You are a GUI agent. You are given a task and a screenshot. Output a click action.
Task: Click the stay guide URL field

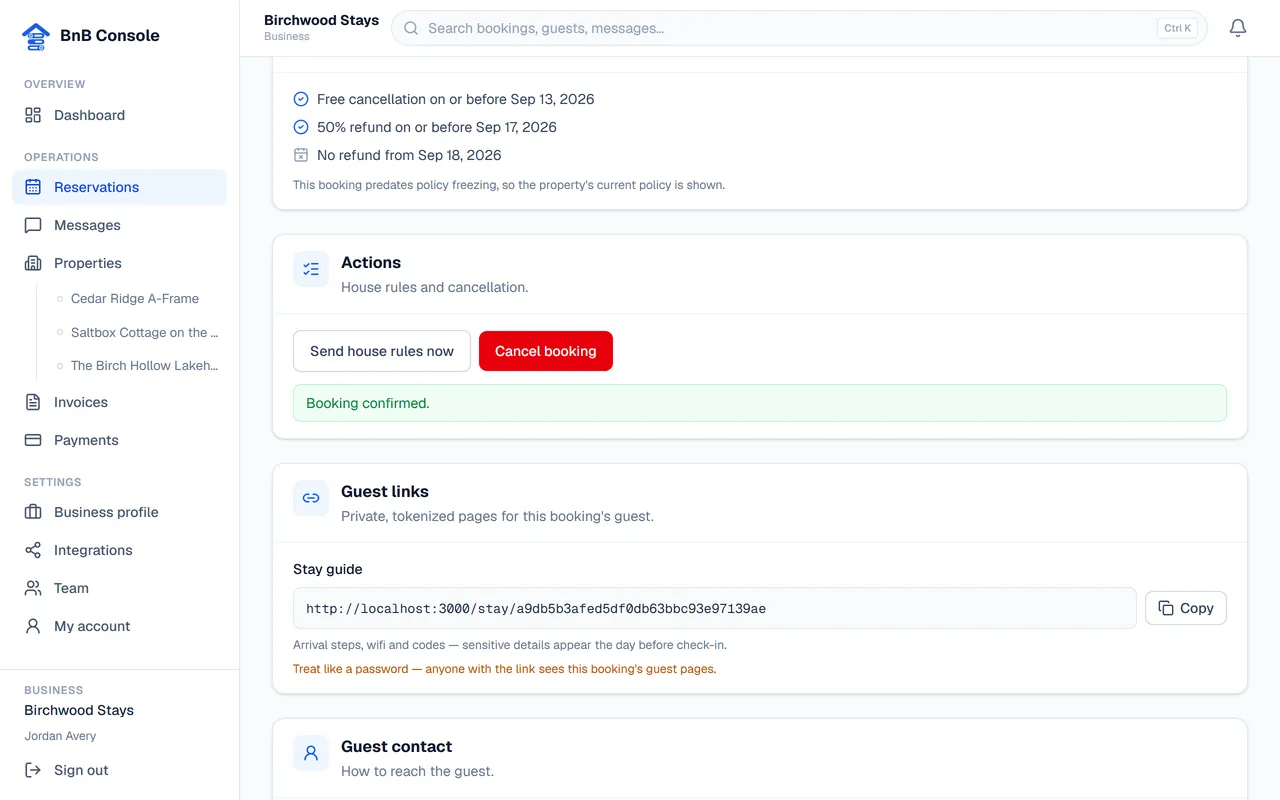[x=715, y=608]
